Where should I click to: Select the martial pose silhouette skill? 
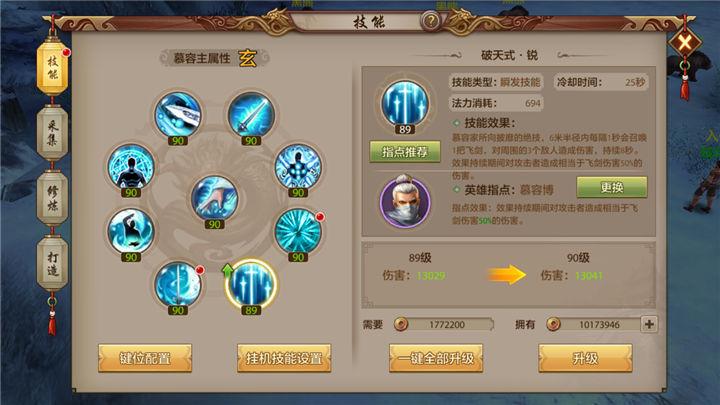(x=131, y=231)
